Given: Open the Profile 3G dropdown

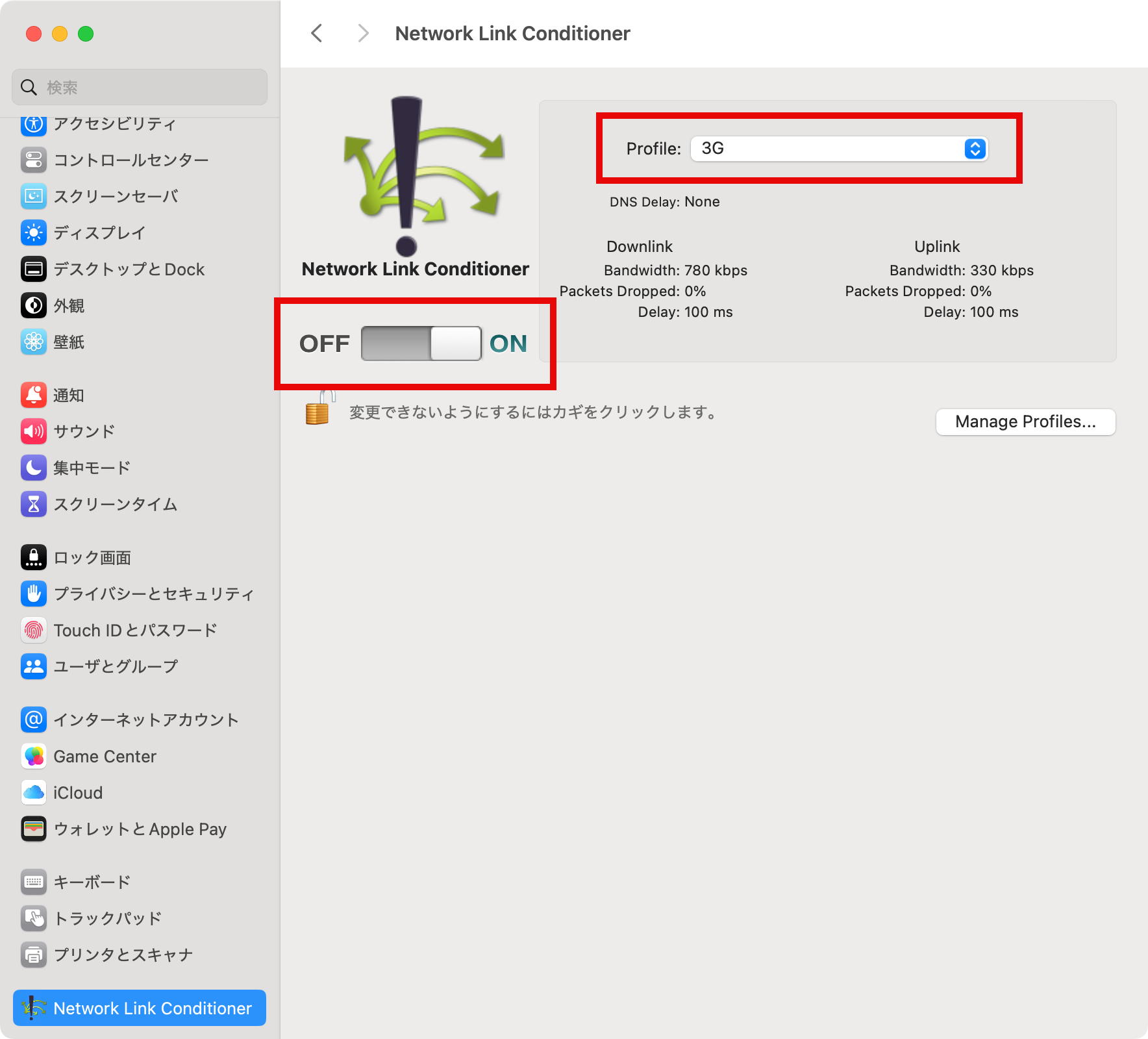Looking at the screenshot, I should 839,149.
